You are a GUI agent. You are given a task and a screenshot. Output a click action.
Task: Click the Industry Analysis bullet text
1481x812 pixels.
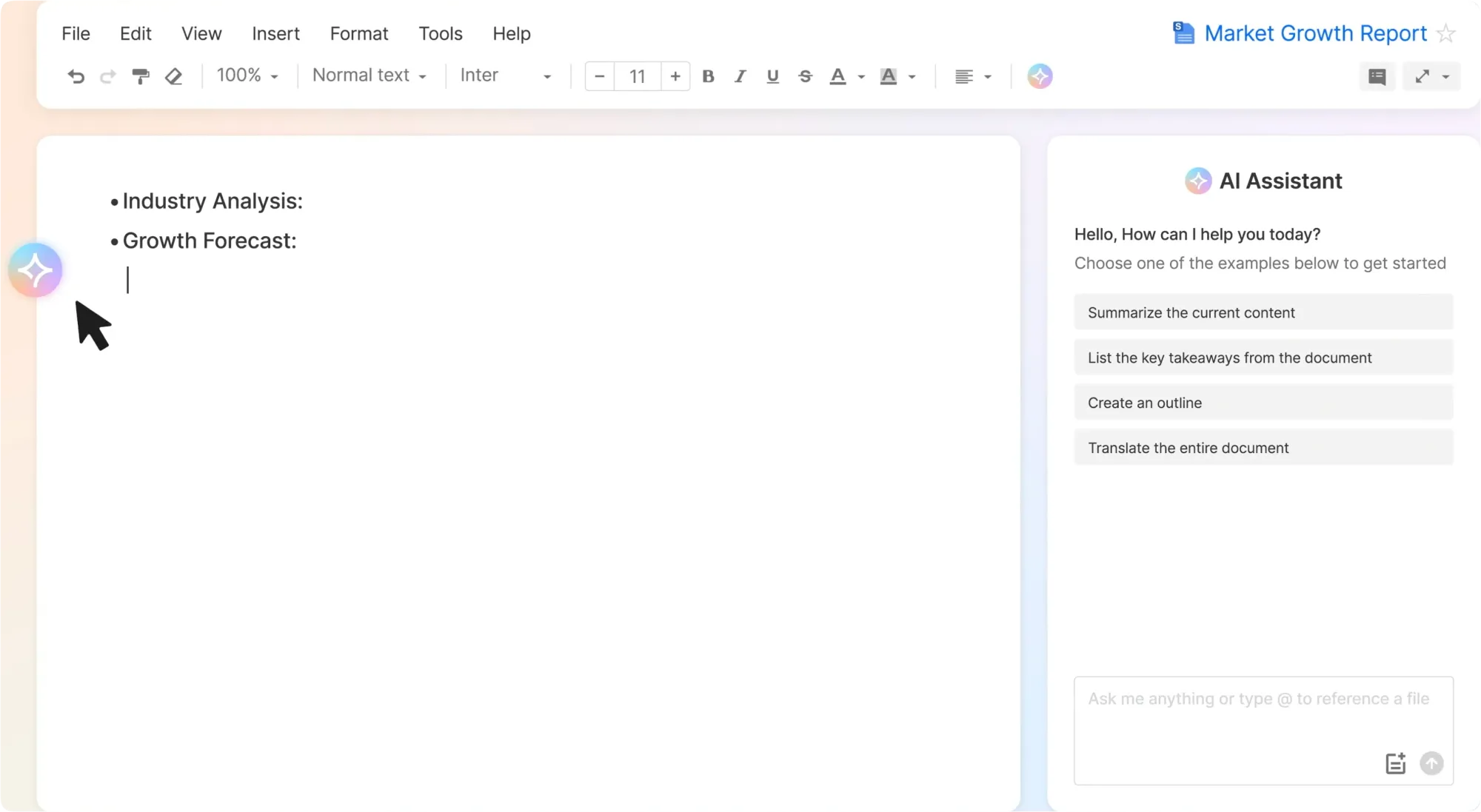(x=213, y=201)
